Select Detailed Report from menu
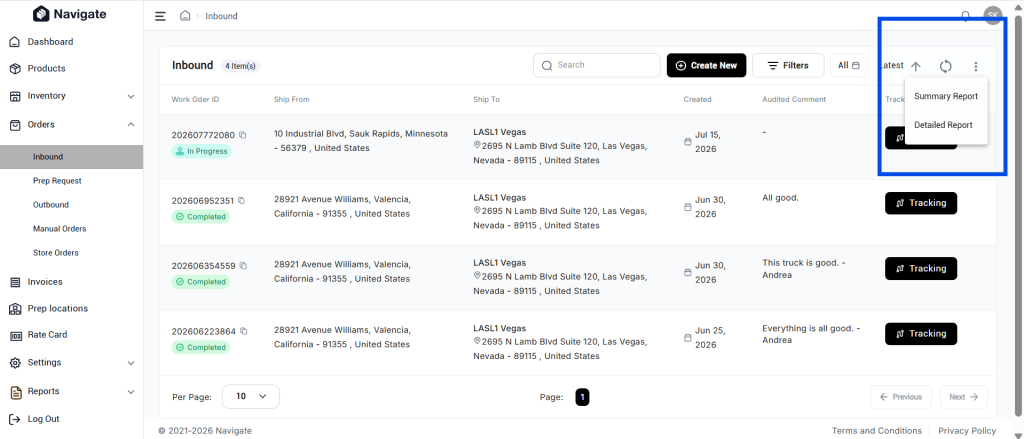Image resolution: width=1024 pixels, height=439 pixels. 946,125
